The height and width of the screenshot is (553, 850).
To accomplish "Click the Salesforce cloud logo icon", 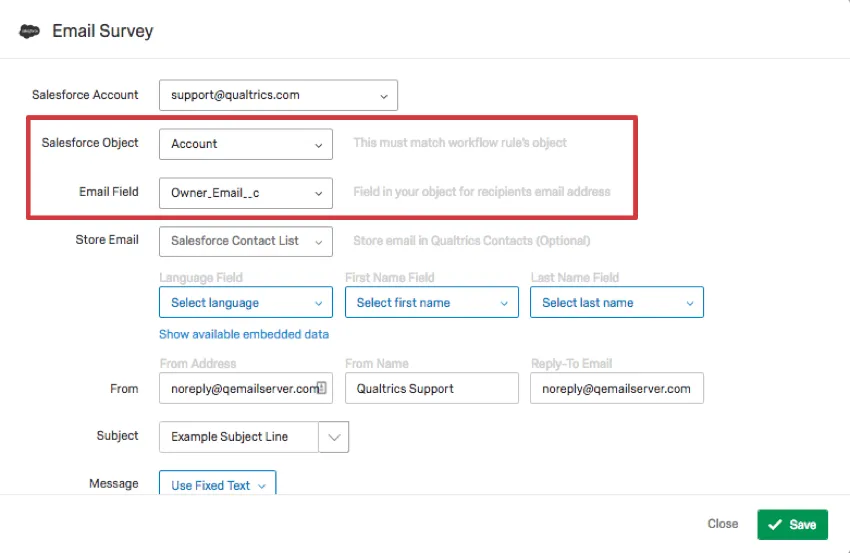I will 29,31.
